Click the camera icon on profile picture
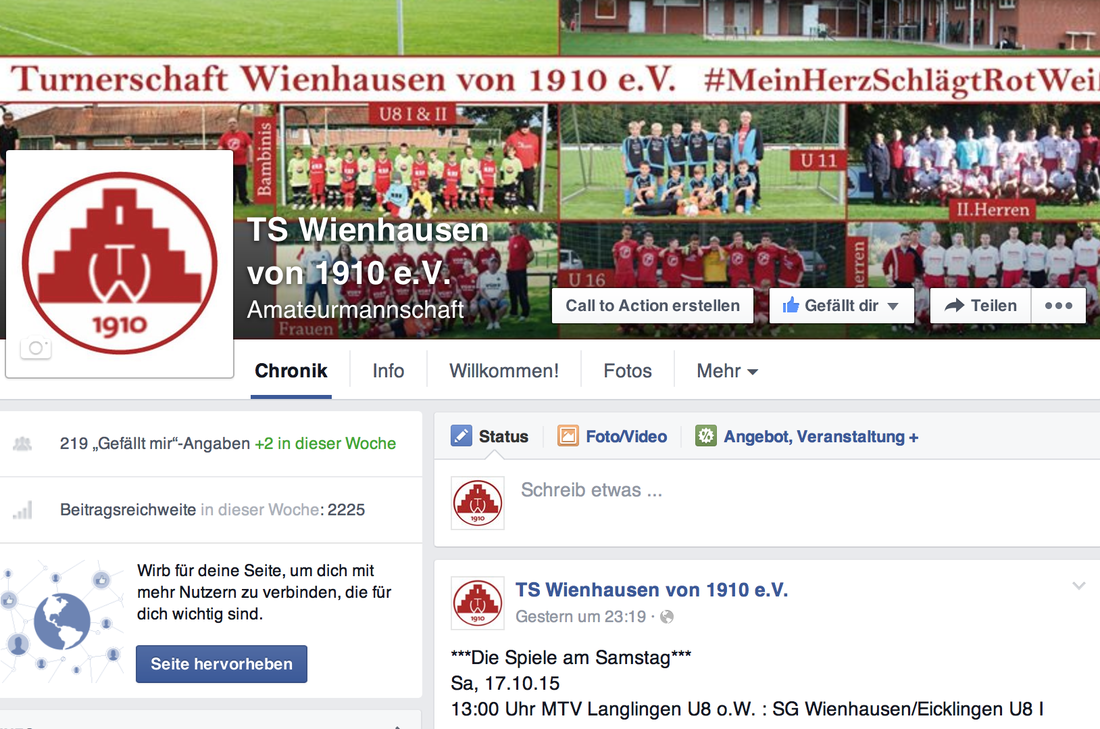 click(x=36, y=348)
